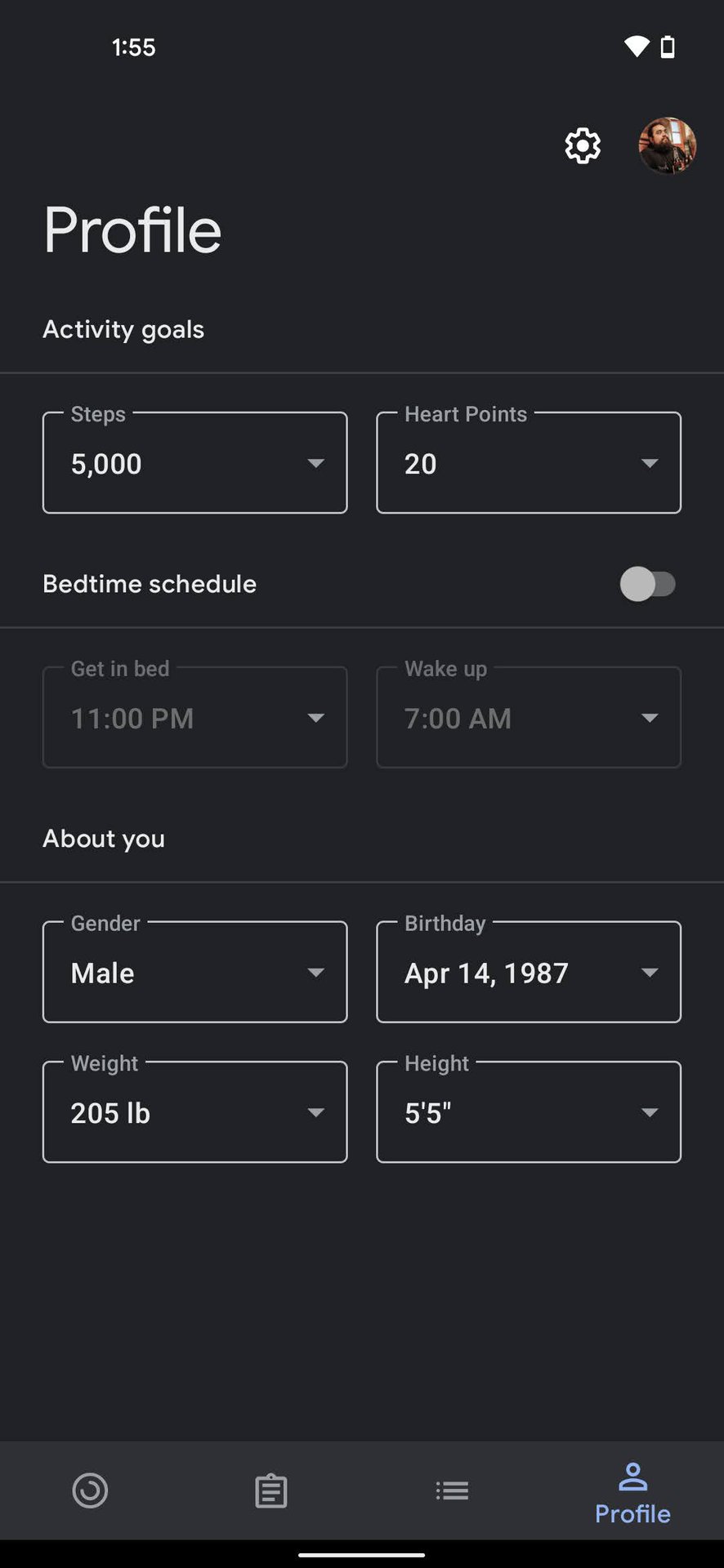Screen dimensions: 724x1568
Task: Tap the Bedtime schedule label
Action: point(150,584)
